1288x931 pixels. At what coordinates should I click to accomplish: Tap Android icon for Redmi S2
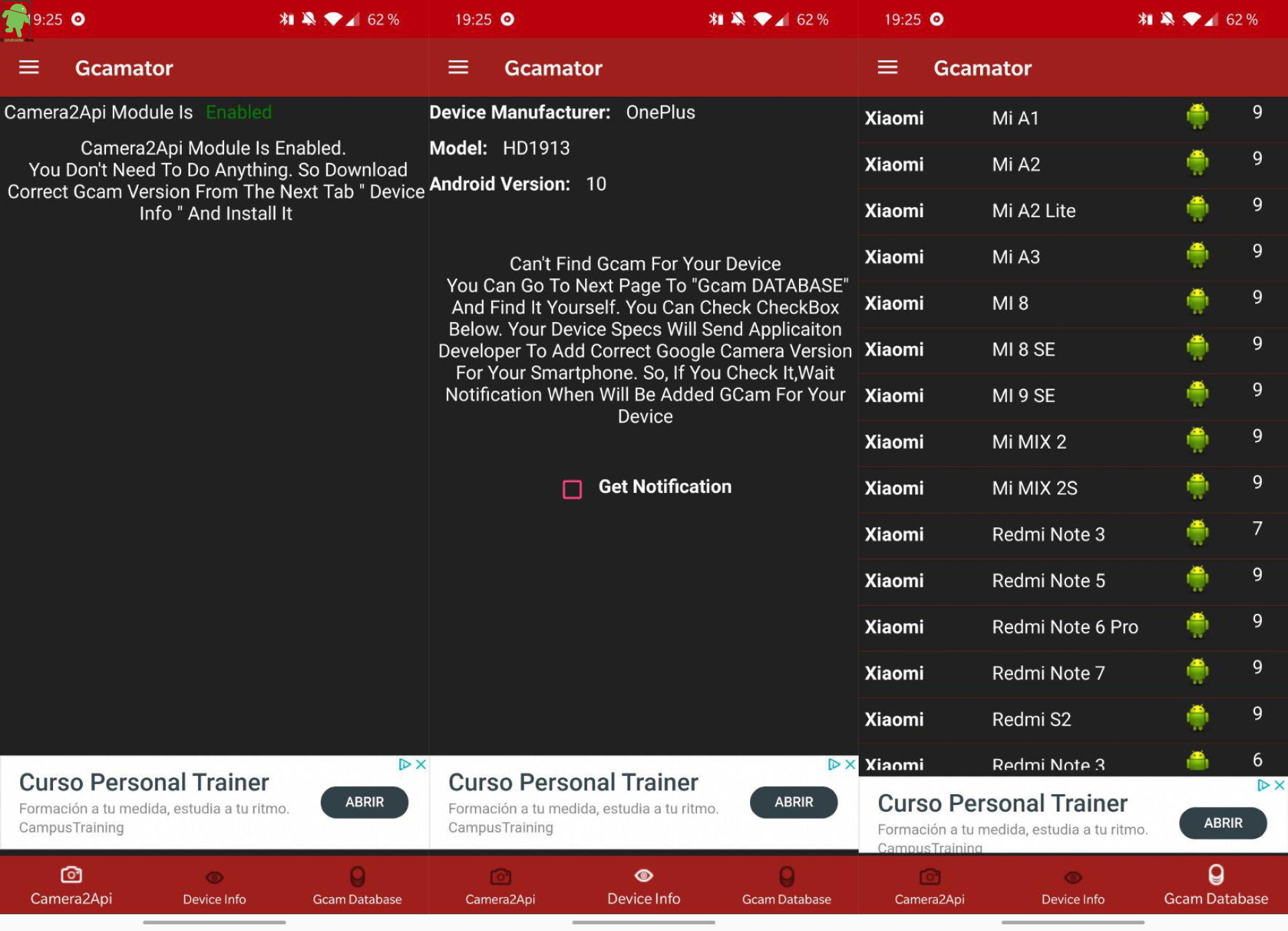(x=1197, y=718)
